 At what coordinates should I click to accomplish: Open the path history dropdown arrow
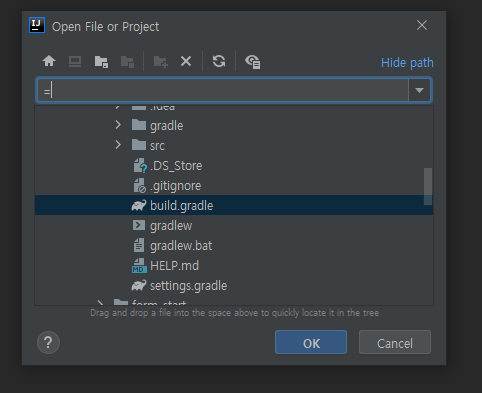pos(419,90)
